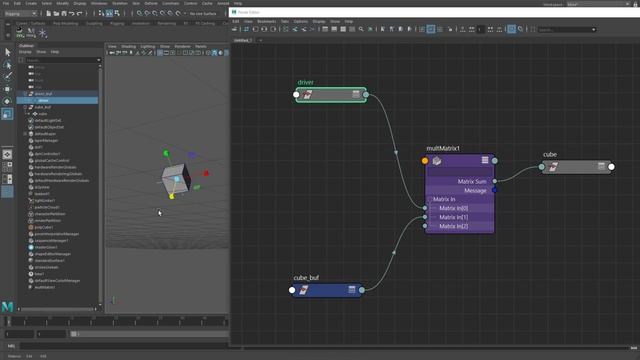640x360 pixels.
Task: Click the driver node output port
Action: click(x=366, y=95)
